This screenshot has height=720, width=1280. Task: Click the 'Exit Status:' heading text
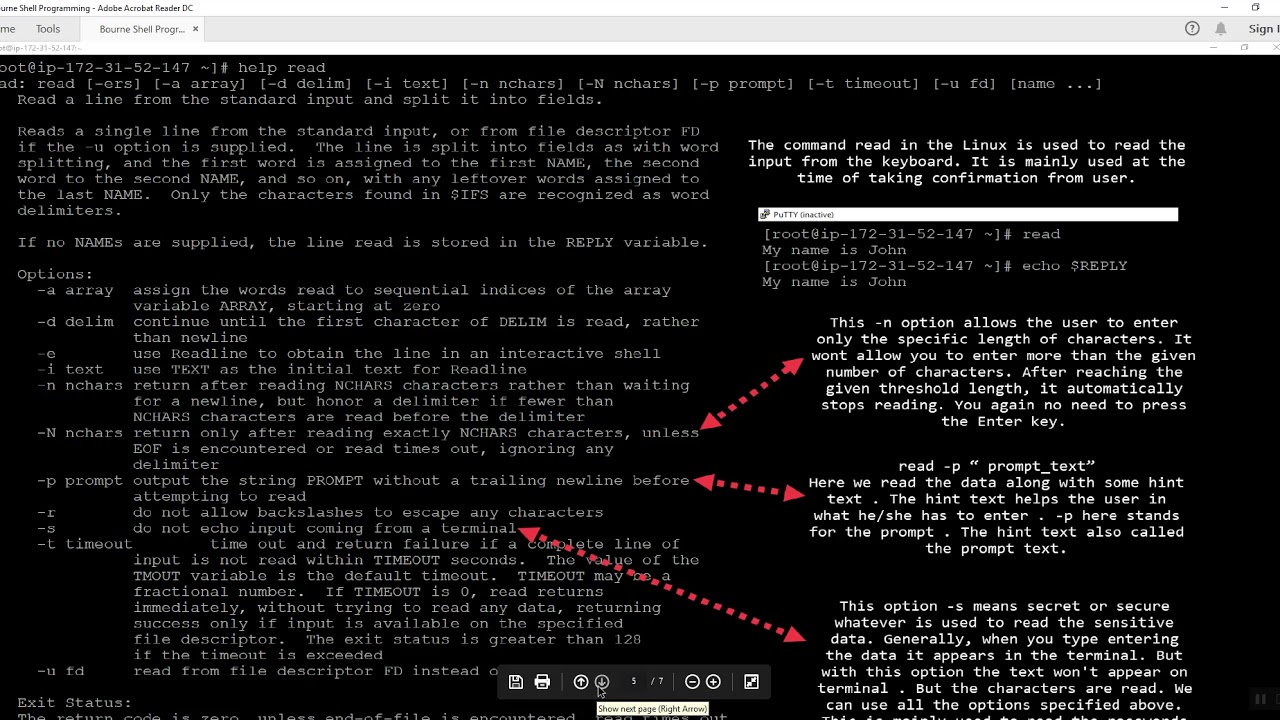[x=74, y=703]
